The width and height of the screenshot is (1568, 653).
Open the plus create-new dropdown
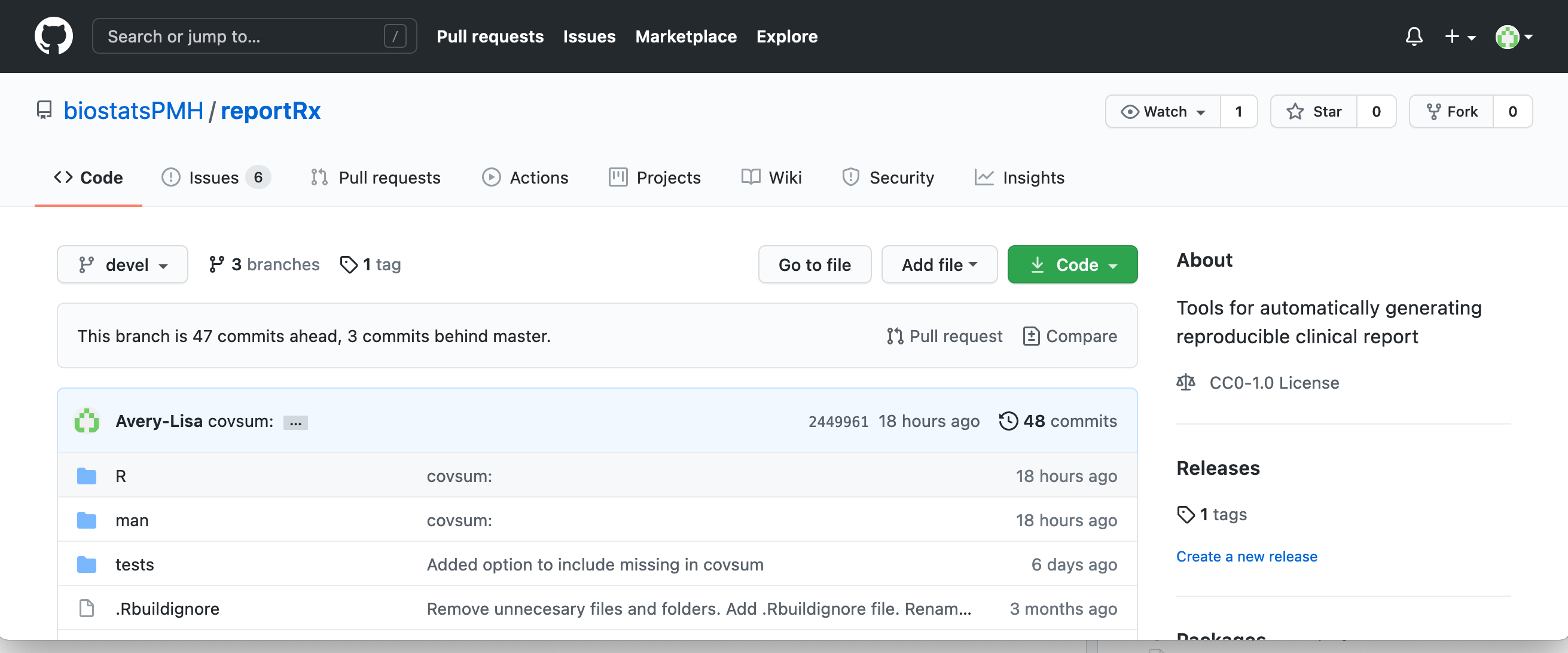[1459, 36]
